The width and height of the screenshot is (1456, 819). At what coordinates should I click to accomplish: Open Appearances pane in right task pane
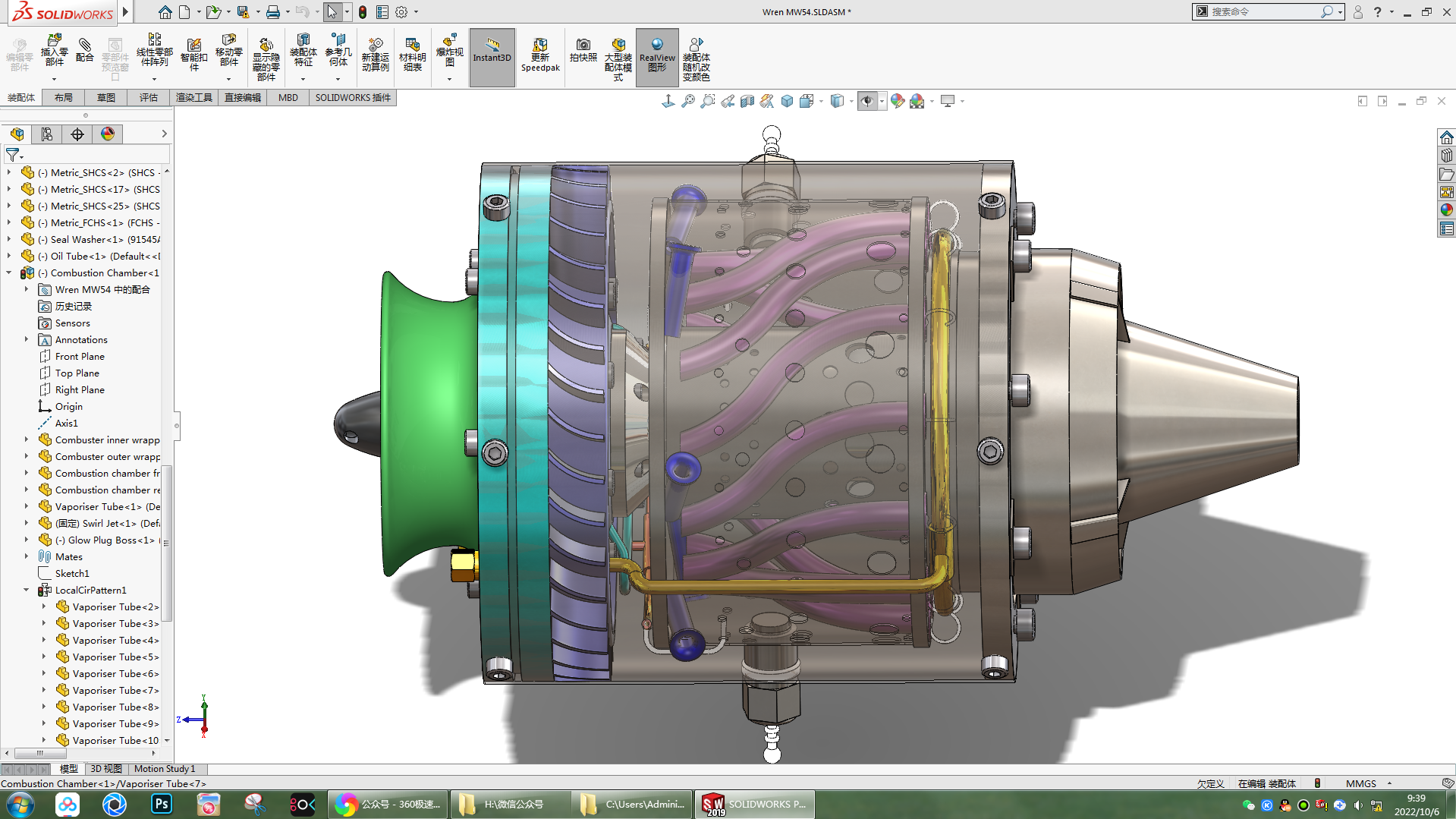[1446, 210]
